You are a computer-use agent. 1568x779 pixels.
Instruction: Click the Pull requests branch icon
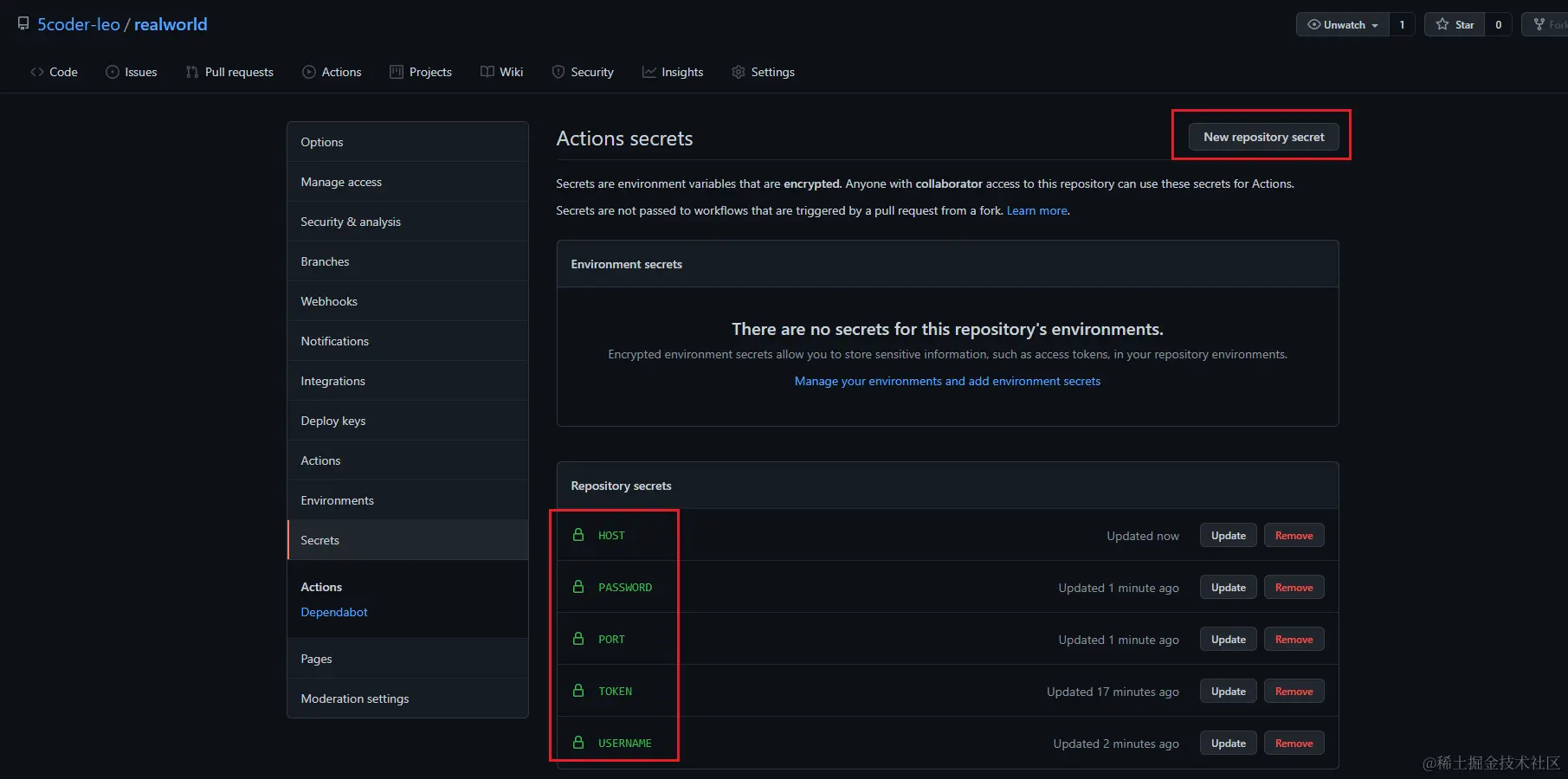[x=192, y=72]
